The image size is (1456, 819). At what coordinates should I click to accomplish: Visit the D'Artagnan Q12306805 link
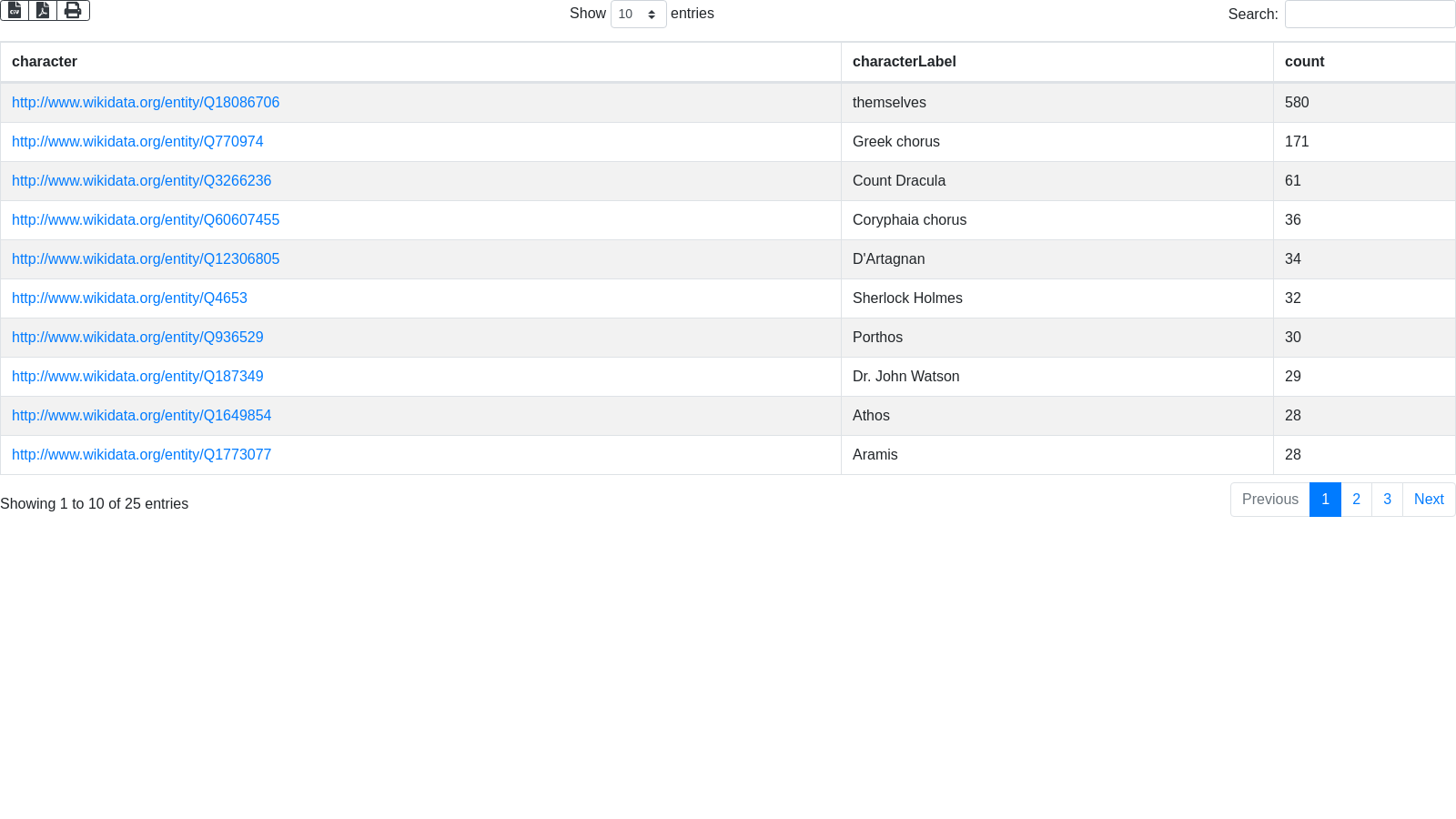[146, 259]
